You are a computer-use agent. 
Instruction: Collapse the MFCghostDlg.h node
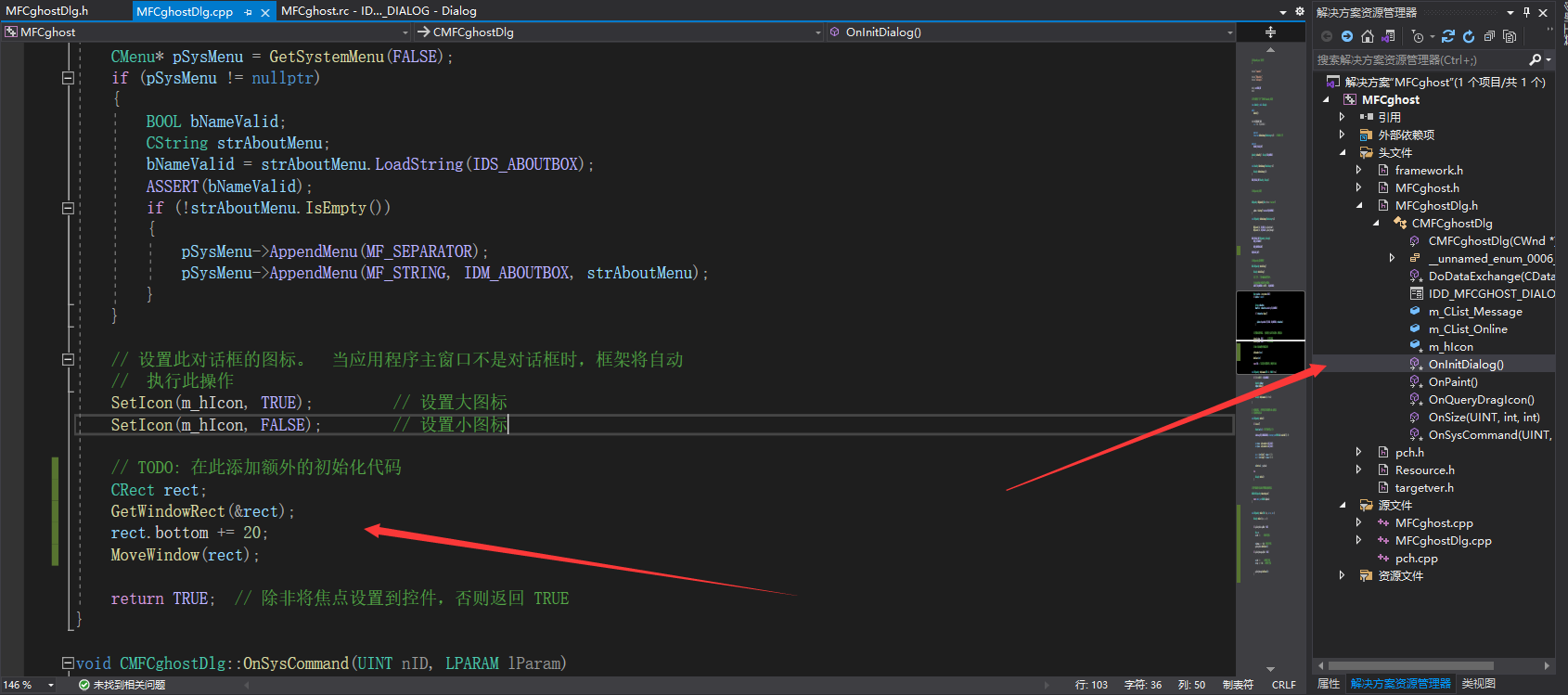click(x=1359, y=206)
